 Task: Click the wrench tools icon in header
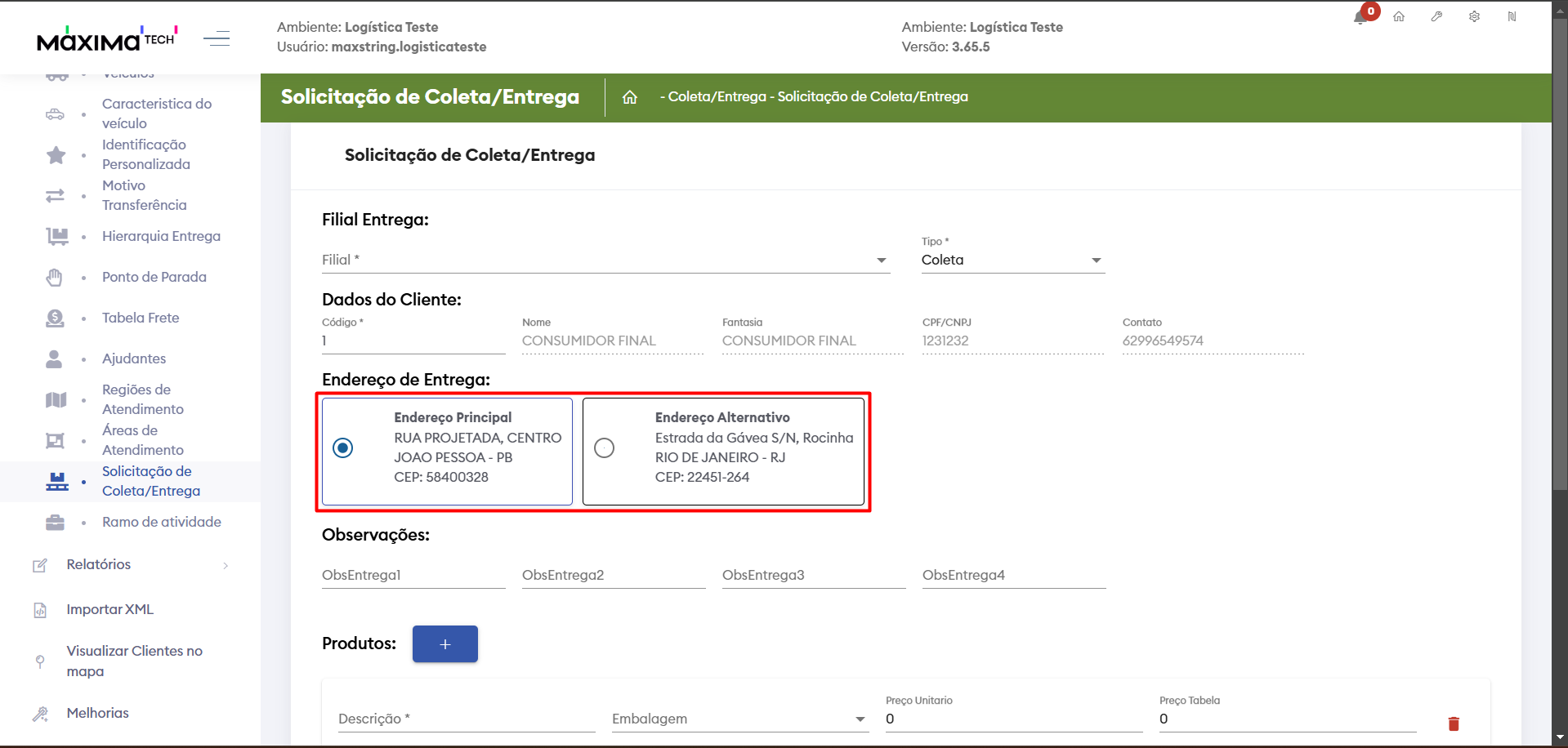tap(1436, 17)
